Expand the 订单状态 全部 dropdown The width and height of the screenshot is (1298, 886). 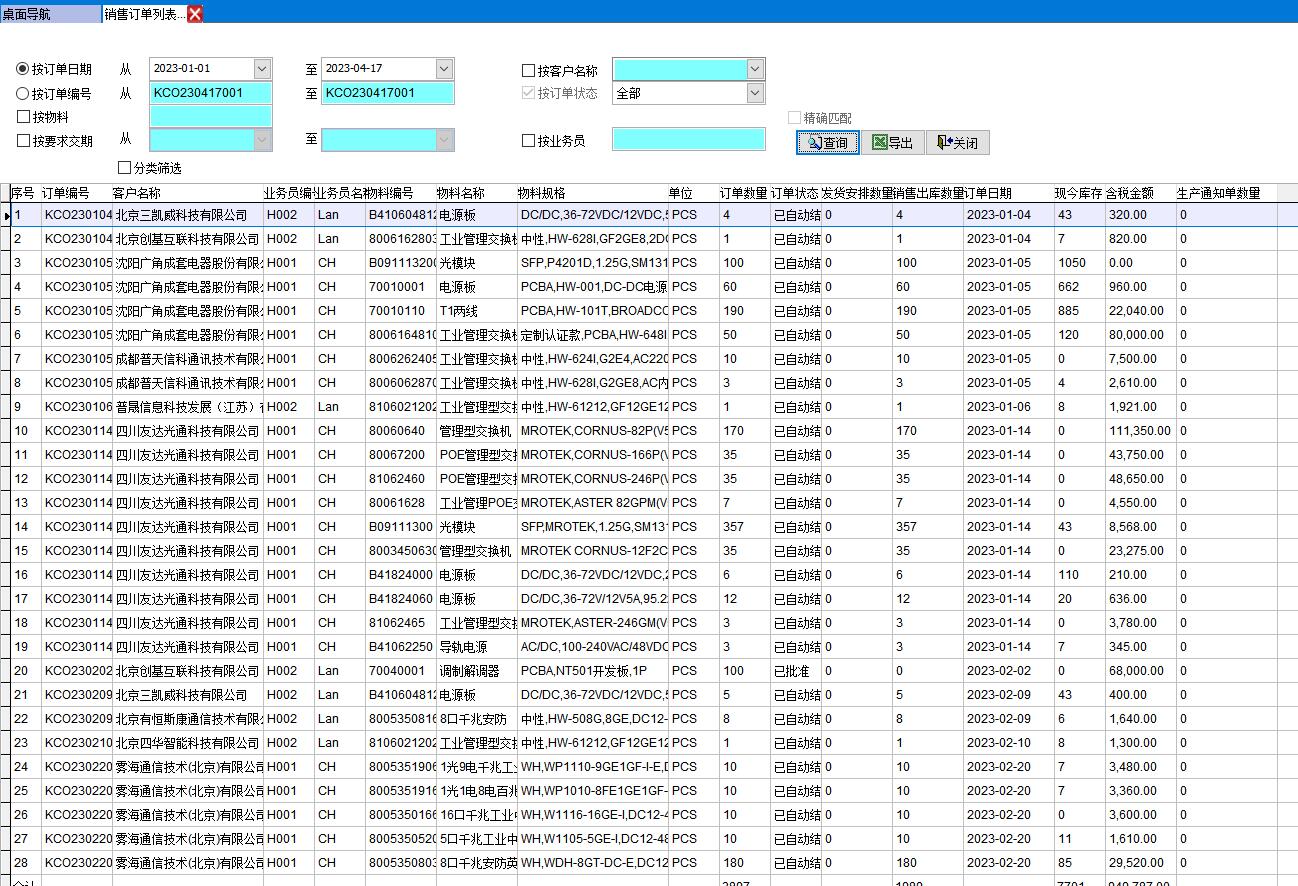click(x=755, y=93)
